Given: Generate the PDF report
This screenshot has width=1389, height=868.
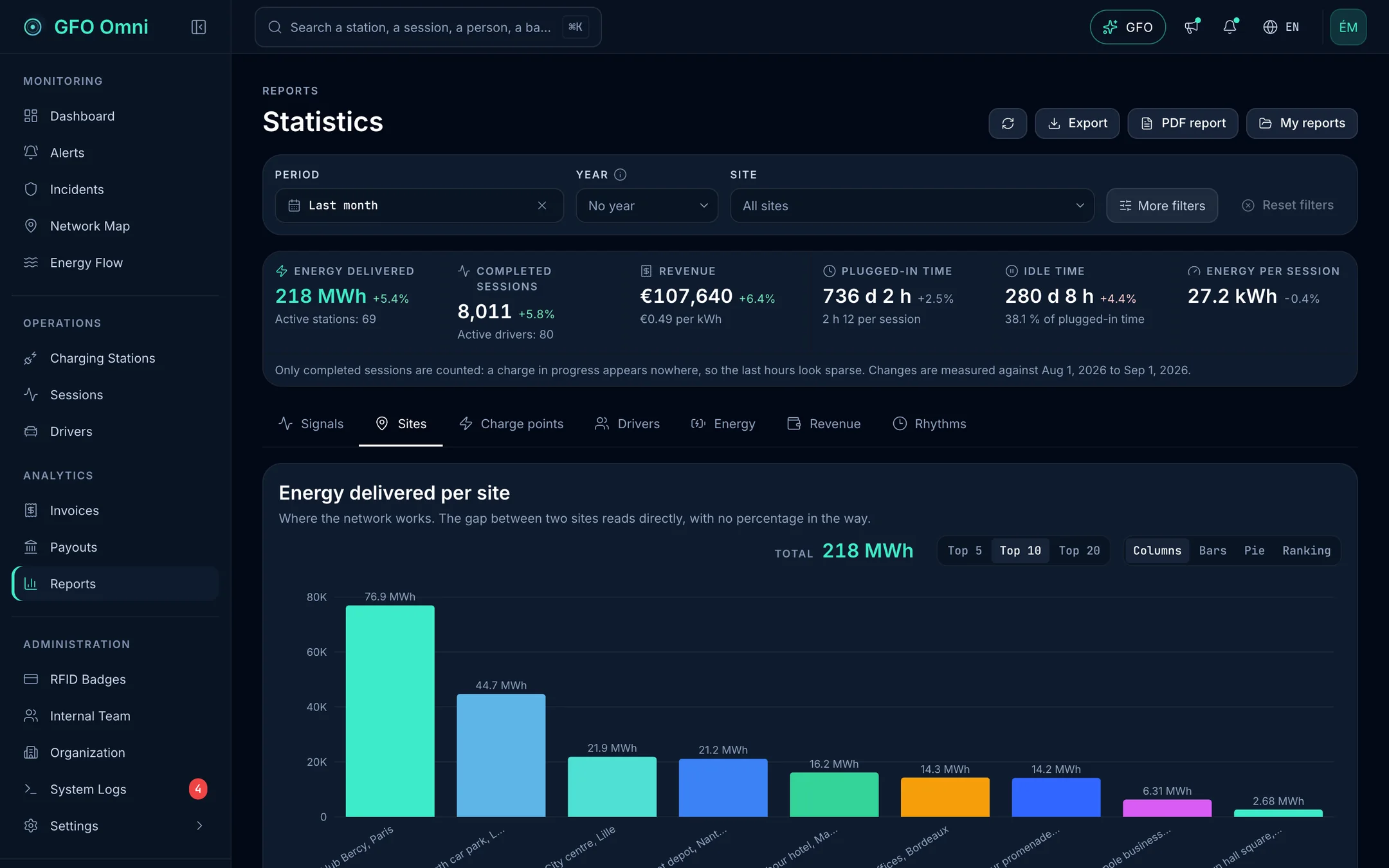Looking at the screenshot, I should (1183, 123).
